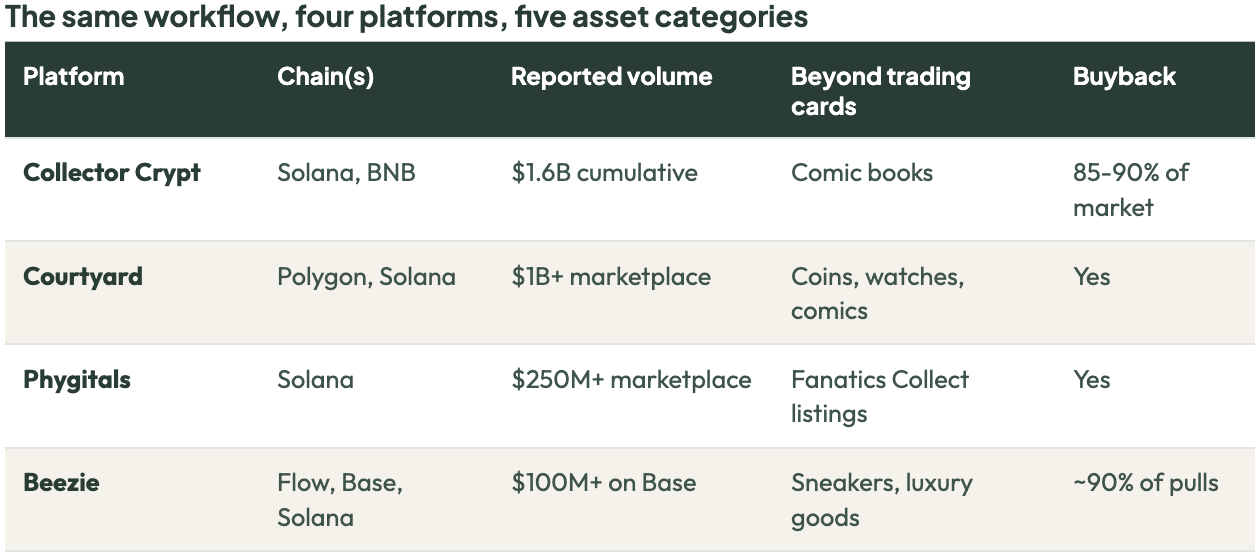This screenshot has width=1260, height=557.
Task: Click the table title heading text
Action: pyautogui.click(x=406, y=18)
